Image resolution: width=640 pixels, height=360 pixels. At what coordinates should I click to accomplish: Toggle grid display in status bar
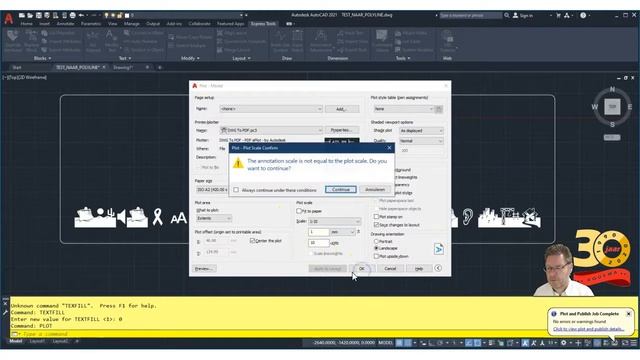click(400, 343)
